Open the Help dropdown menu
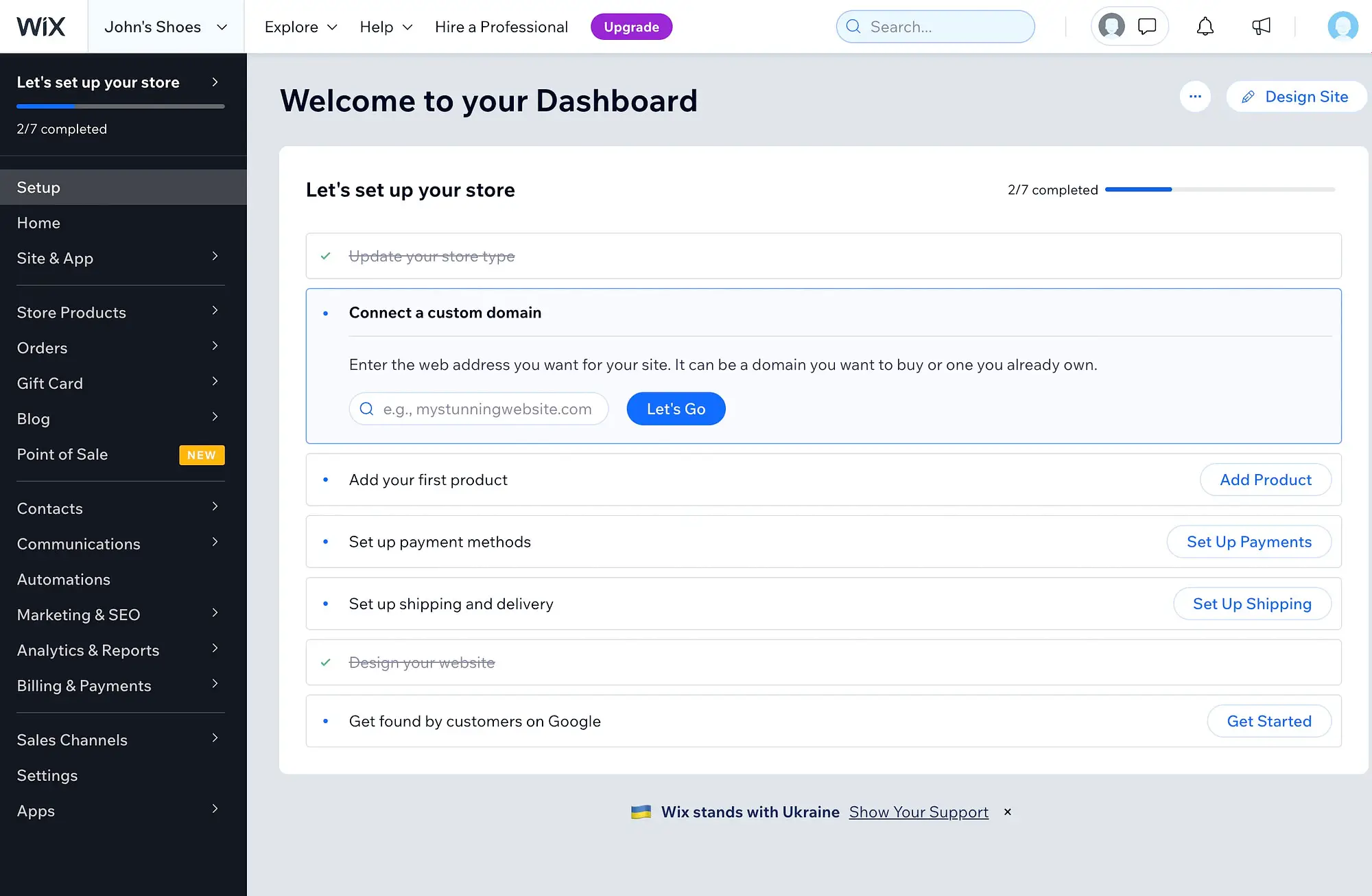The height and width of the screenshot is (896, 1372). [385, 26]
